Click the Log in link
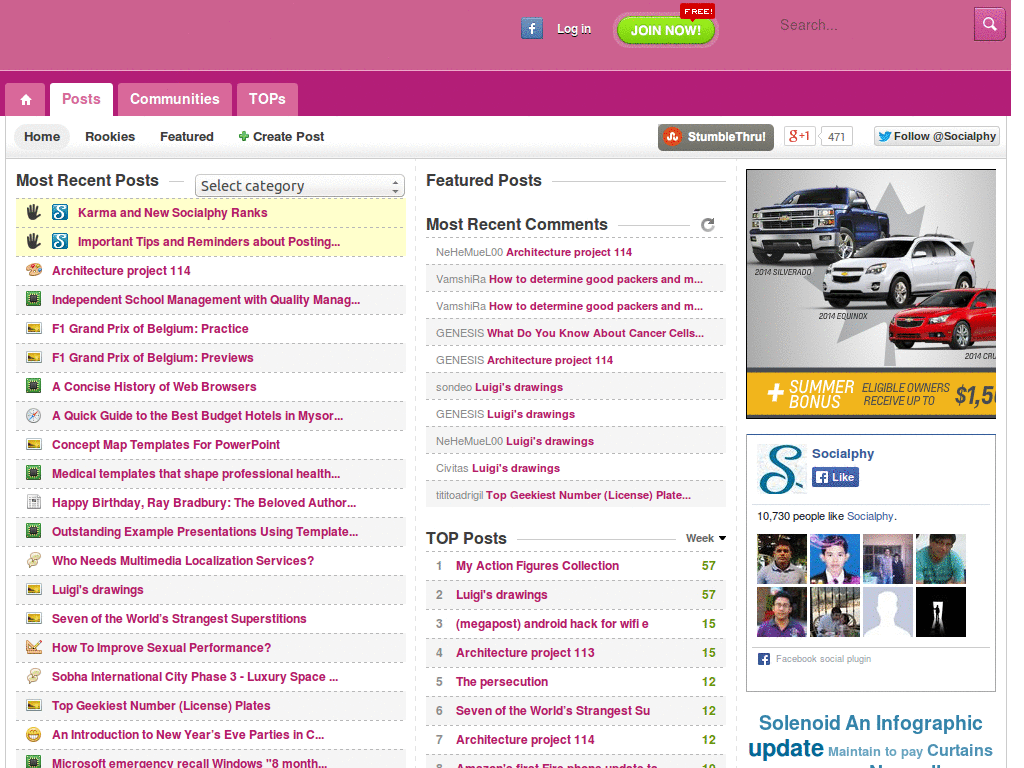 click(x=573, y=29)
